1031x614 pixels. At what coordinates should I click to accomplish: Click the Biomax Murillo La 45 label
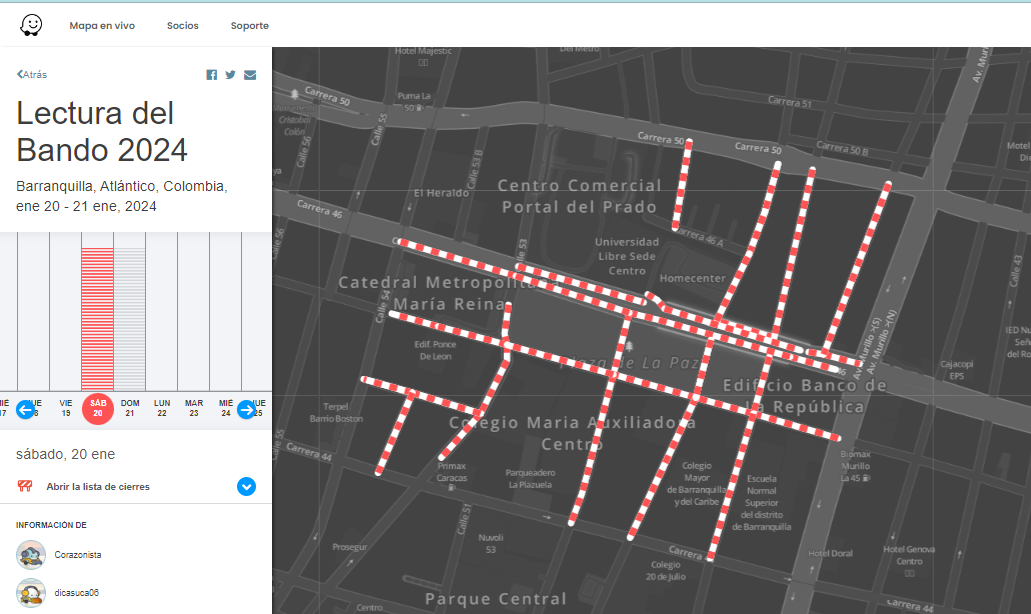click(855, 466)
